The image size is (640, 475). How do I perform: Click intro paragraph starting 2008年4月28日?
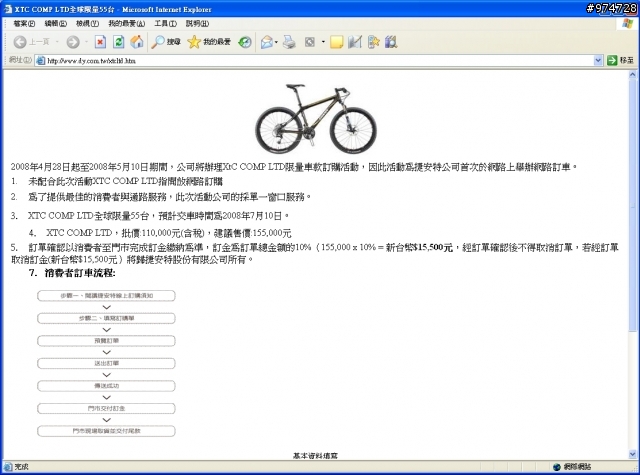click(295, 167)
